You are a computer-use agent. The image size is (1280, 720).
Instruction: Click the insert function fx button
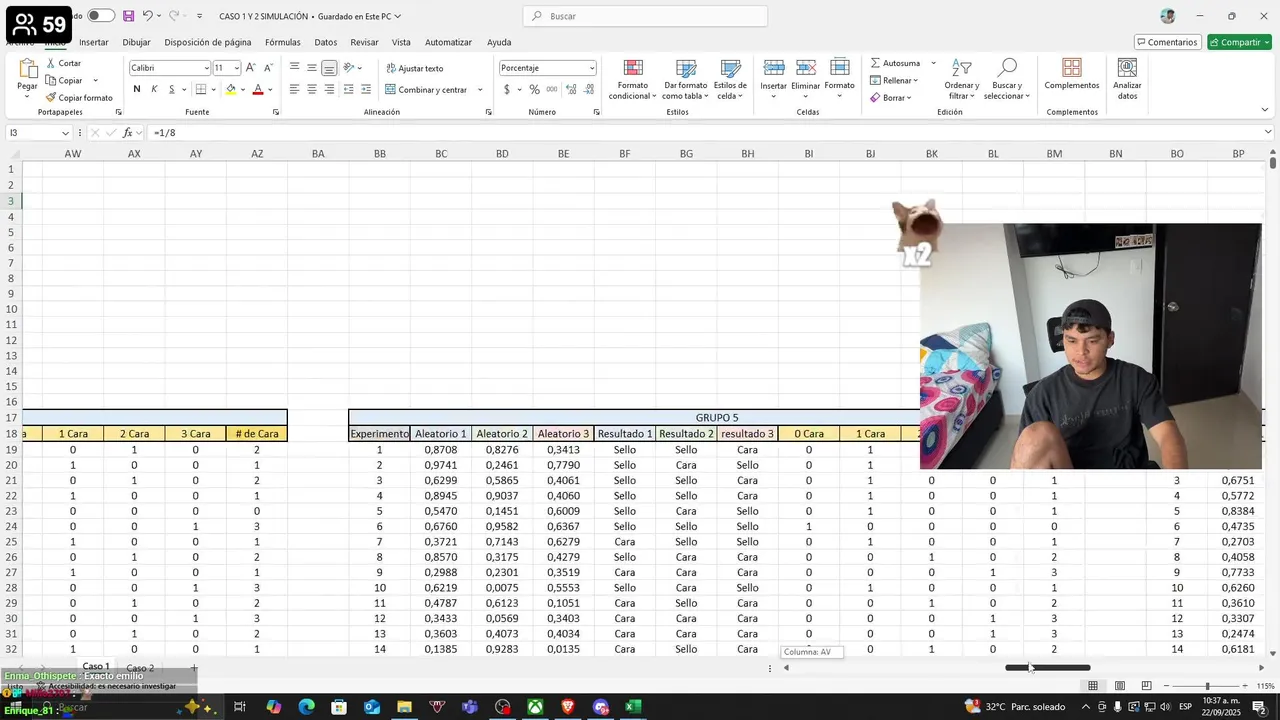[128, 133]
